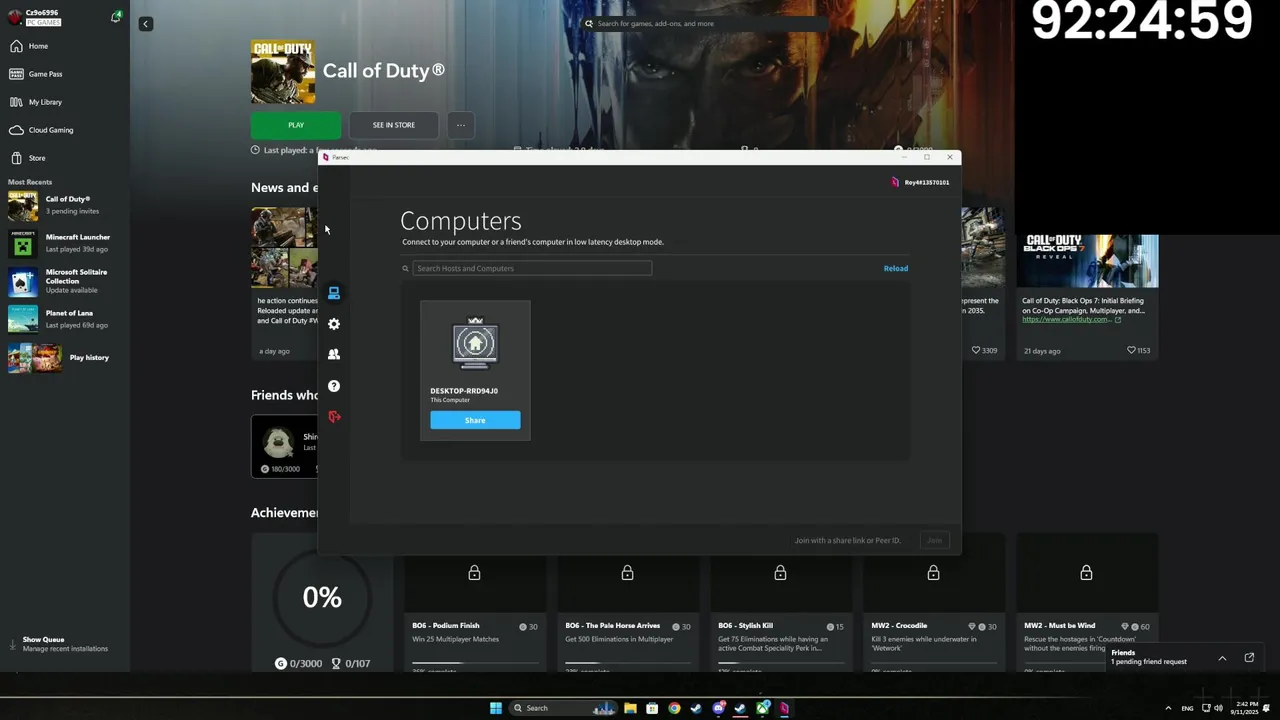Open Discord from taskbar
Image resolution: width=1280 pixels, height=720 pixels.
[718, 708]
